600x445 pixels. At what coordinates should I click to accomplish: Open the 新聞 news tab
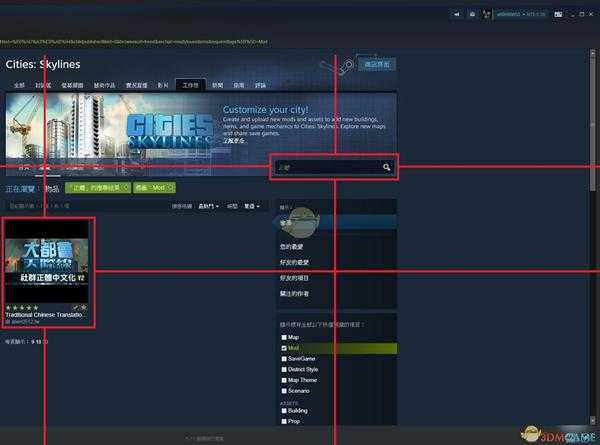[218, 86]
